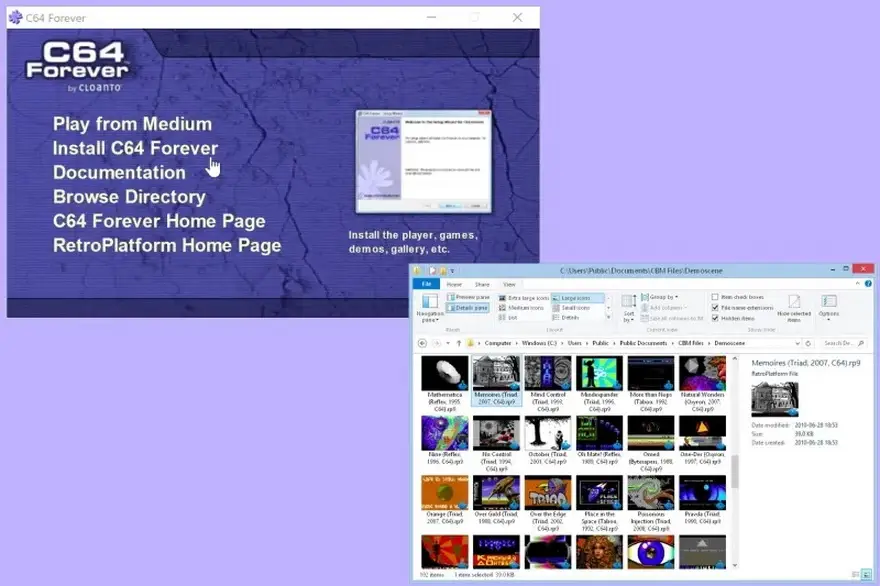Click CBM Files in the address breadcrumb
This screenshot has width=880, height=586.
(x=690, y=343)
